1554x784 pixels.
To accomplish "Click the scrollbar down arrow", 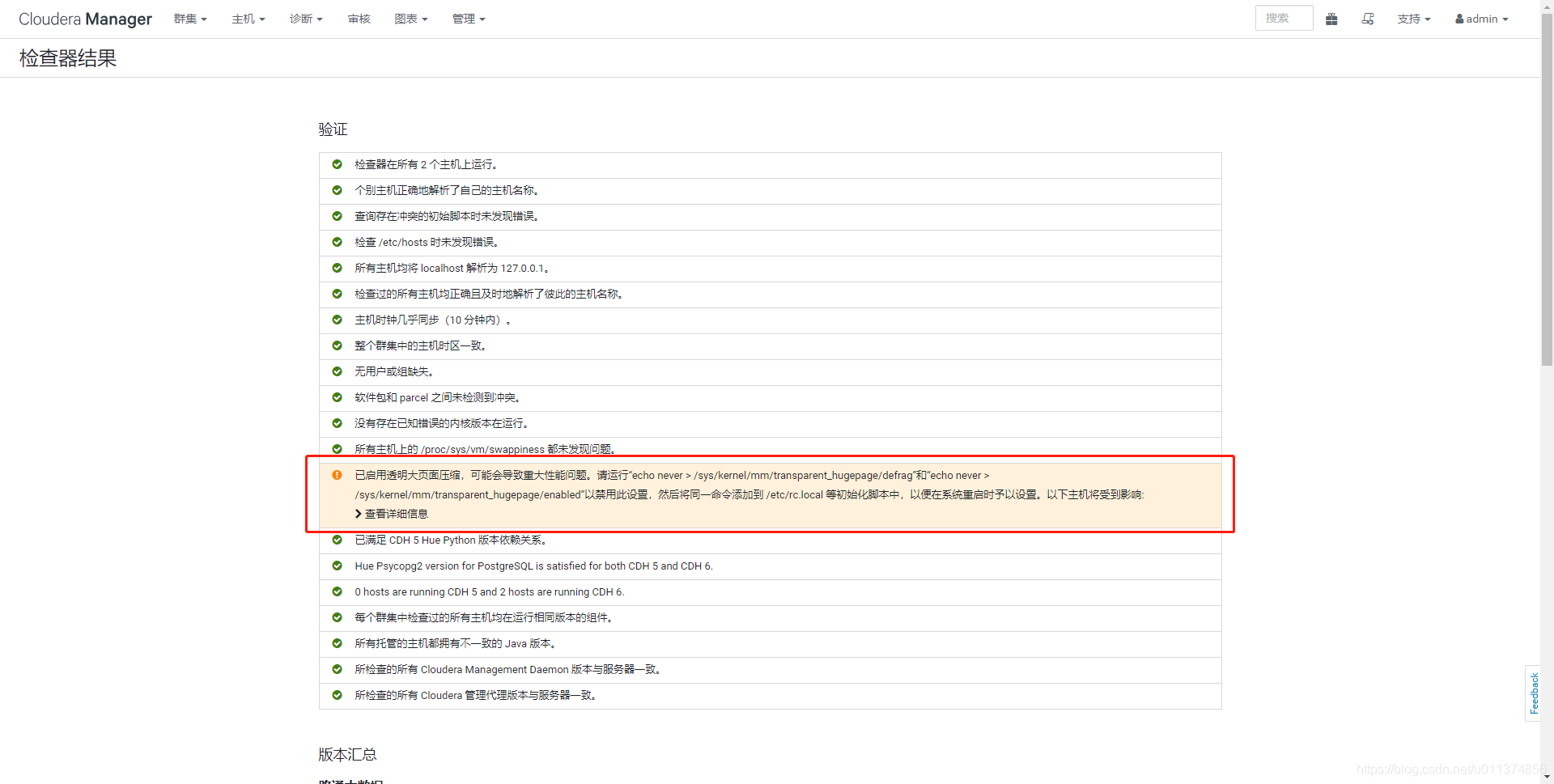I will [1547, 778].
